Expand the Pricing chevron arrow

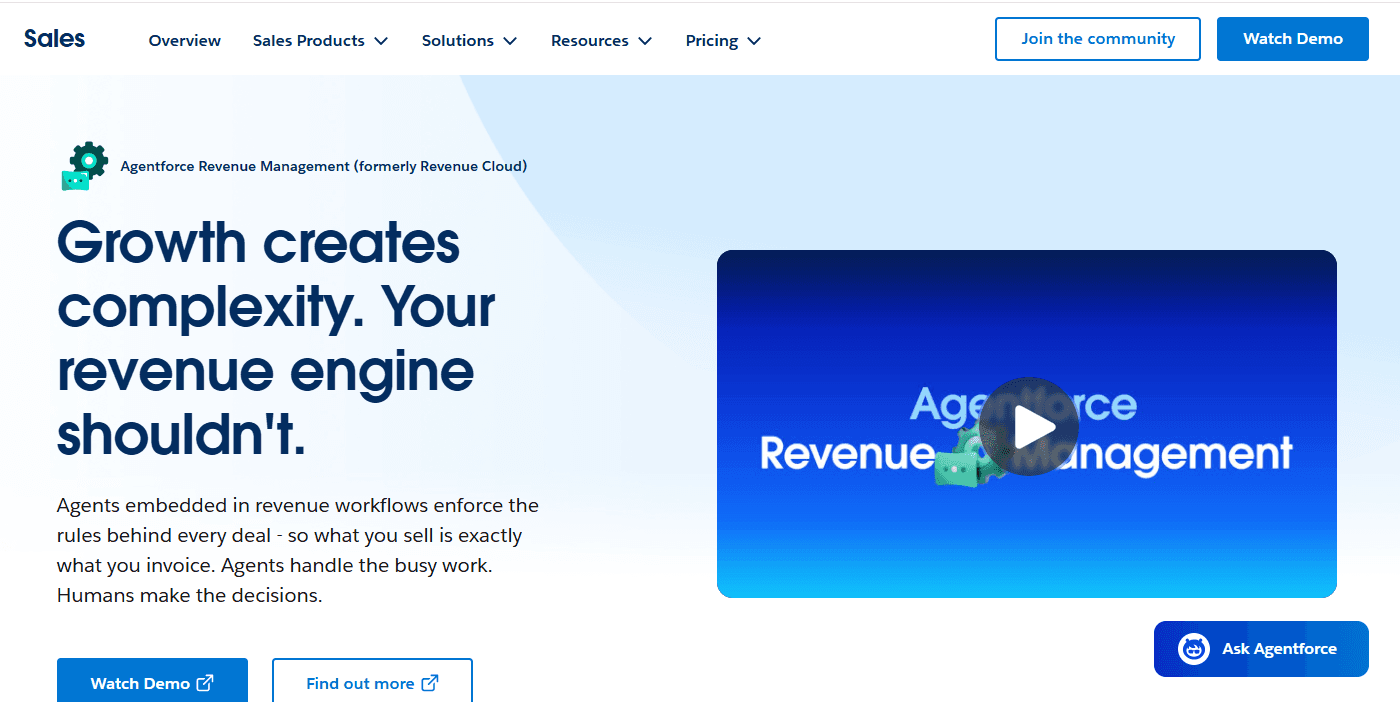coord(754,41)
